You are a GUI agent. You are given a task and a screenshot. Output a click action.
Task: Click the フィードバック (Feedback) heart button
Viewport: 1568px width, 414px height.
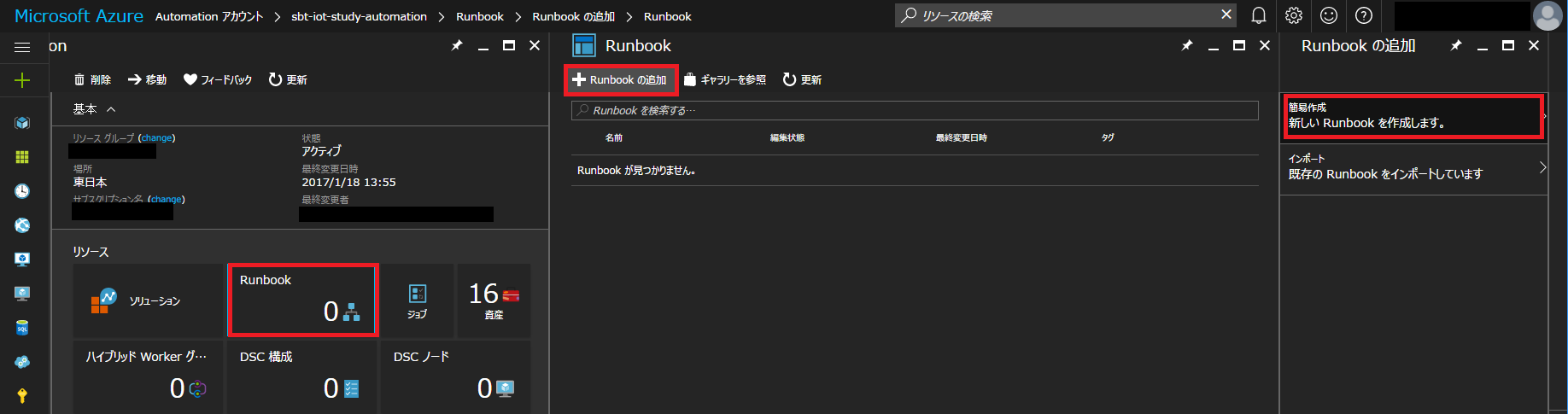[x=218, y=79]
